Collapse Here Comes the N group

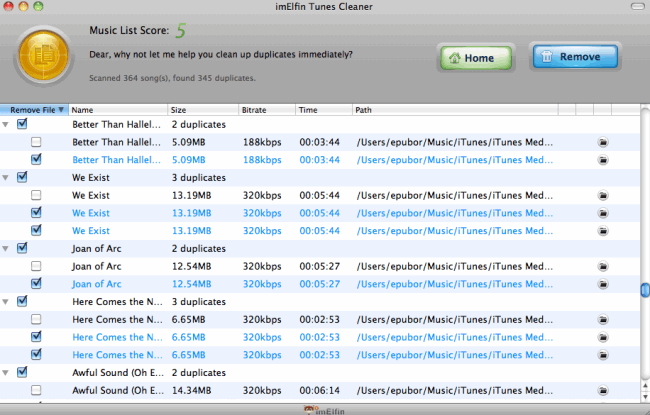[5, 302]
